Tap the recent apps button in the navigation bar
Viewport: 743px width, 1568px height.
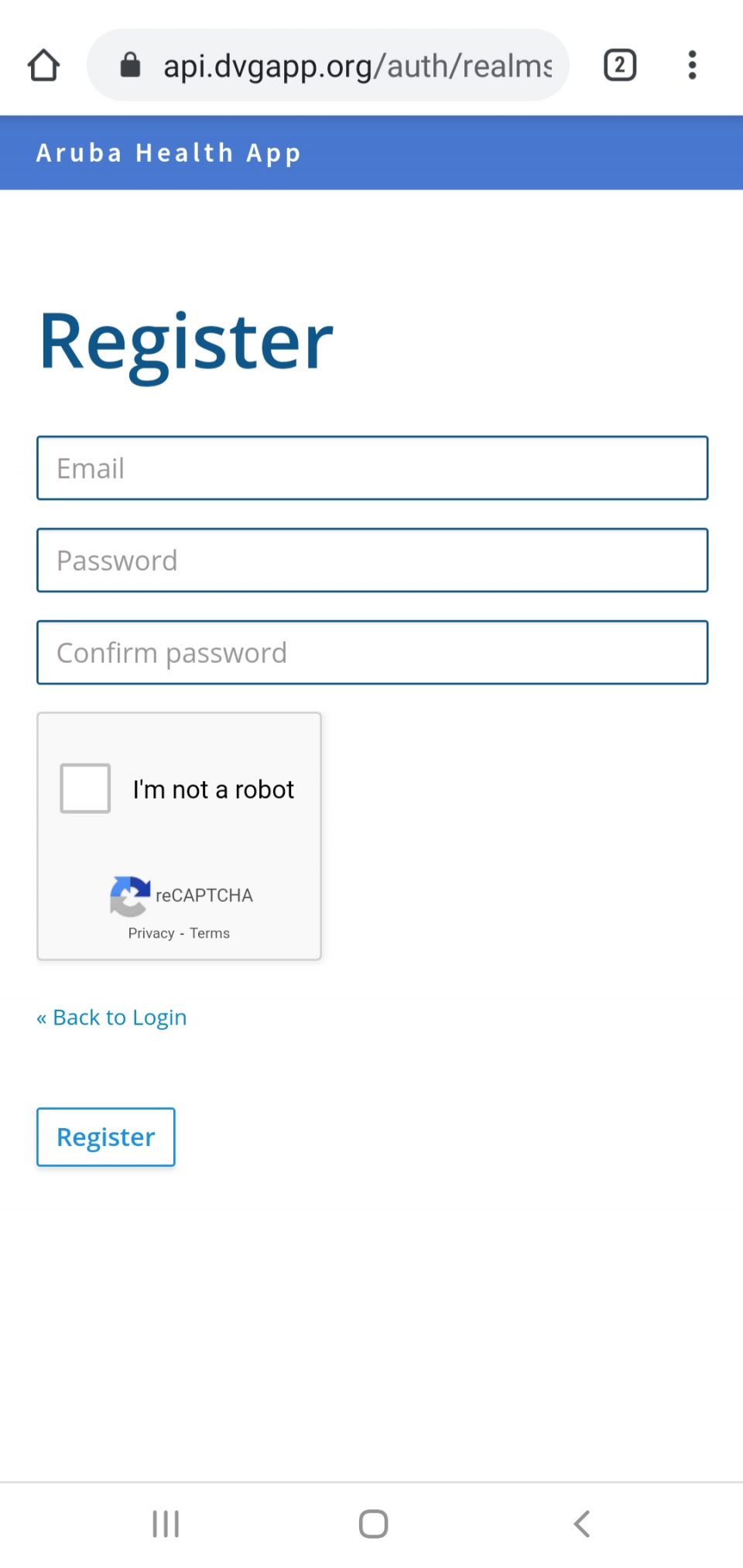pos(165,1522)
